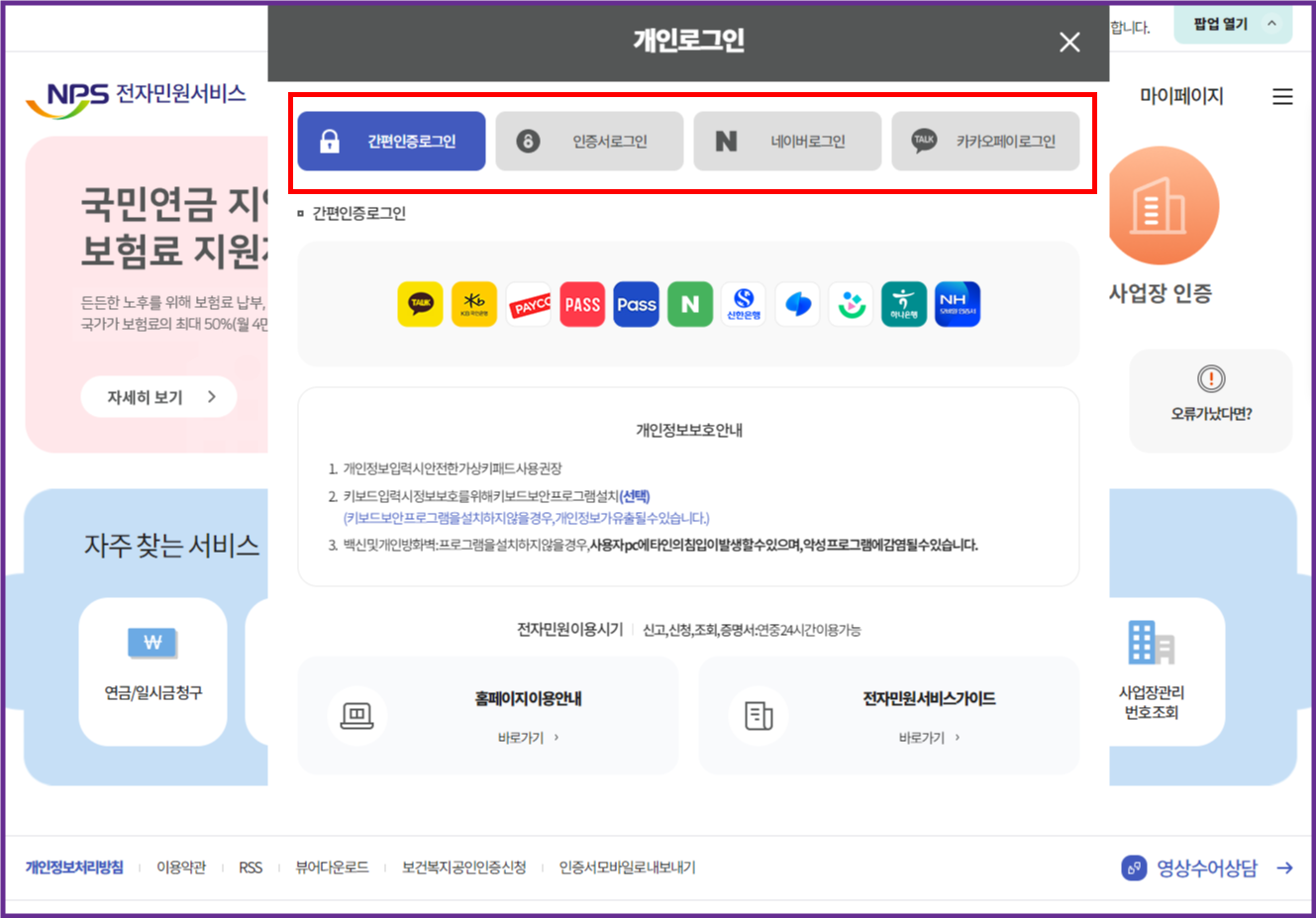Click 인증서모바일로내보내기 footer link
Image resolution: width=1316 pixels, height=918 pixels.
coord(627,867)
